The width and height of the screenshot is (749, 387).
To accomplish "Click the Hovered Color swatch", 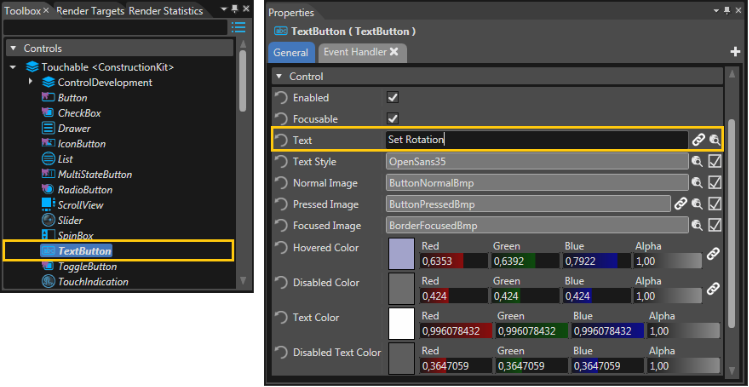I will tap(402, 253).
